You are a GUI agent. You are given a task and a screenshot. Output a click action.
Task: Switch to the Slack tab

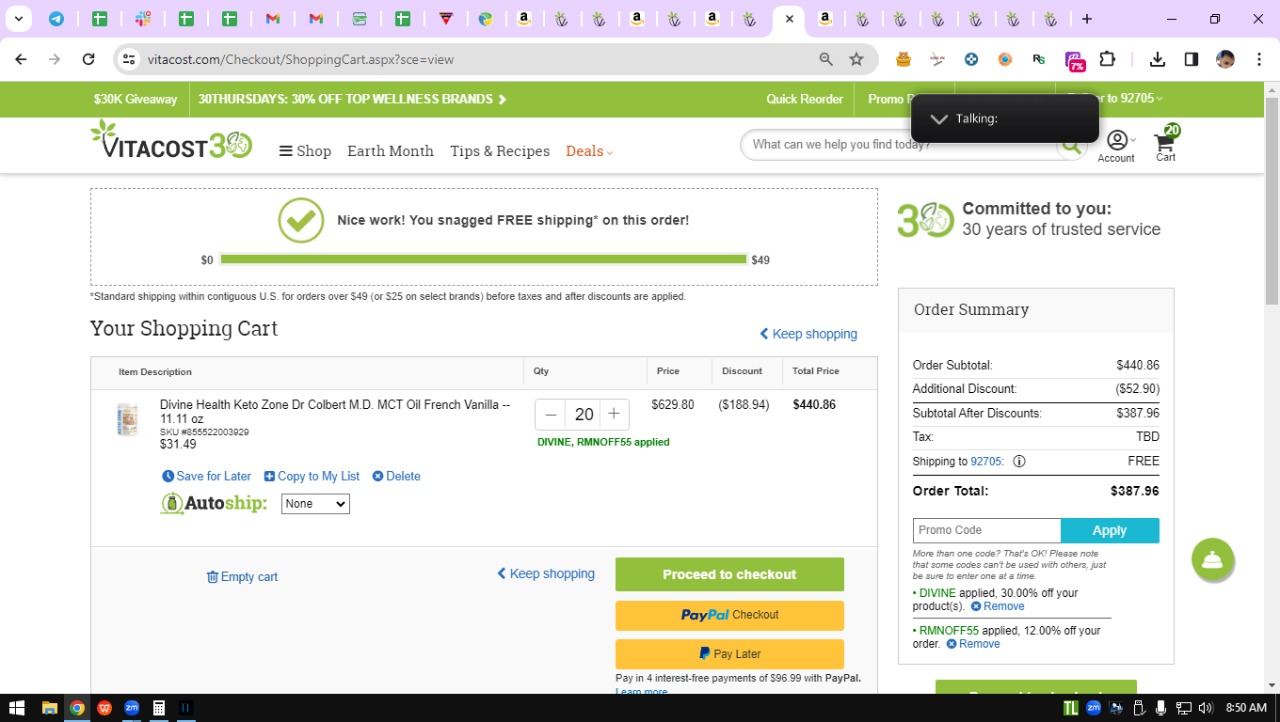coord(143,19)
